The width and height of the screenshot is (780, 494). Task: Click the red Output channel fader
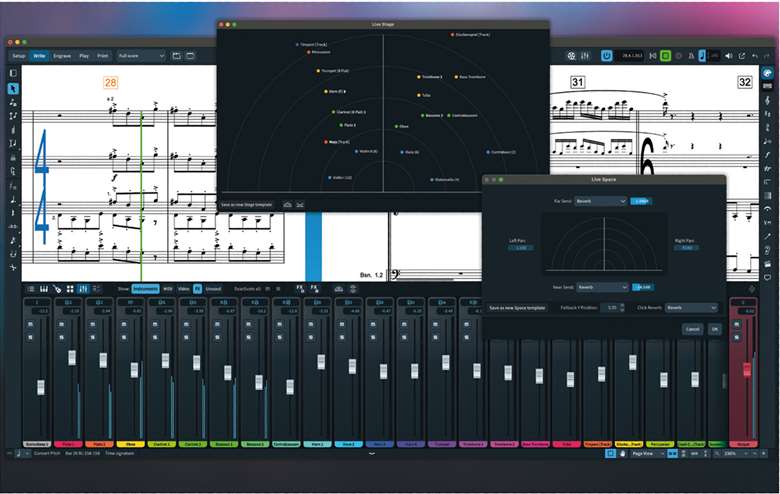[746, 369]
